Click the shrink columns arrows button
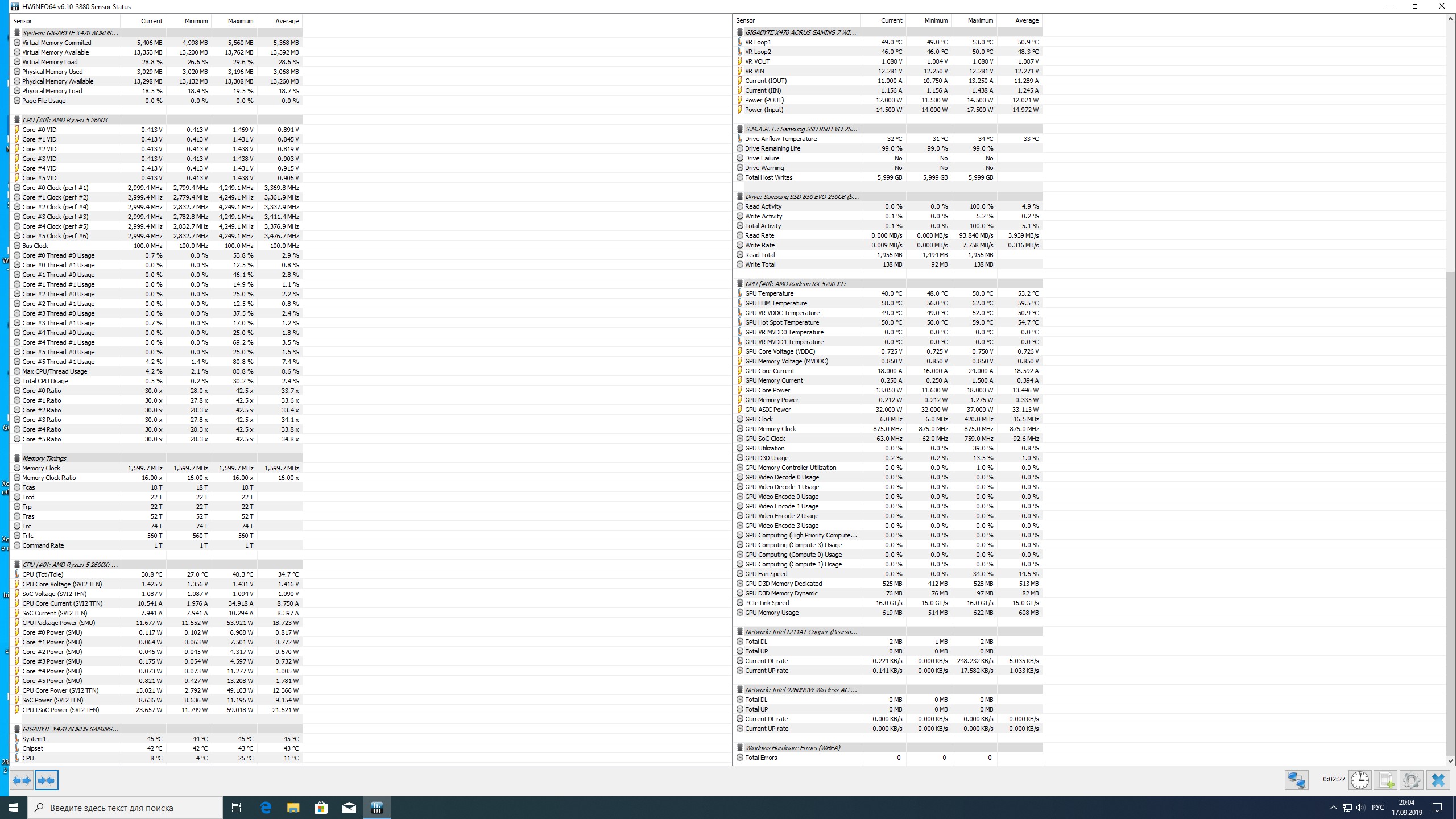1456x819 pixels. pos(46,780)
